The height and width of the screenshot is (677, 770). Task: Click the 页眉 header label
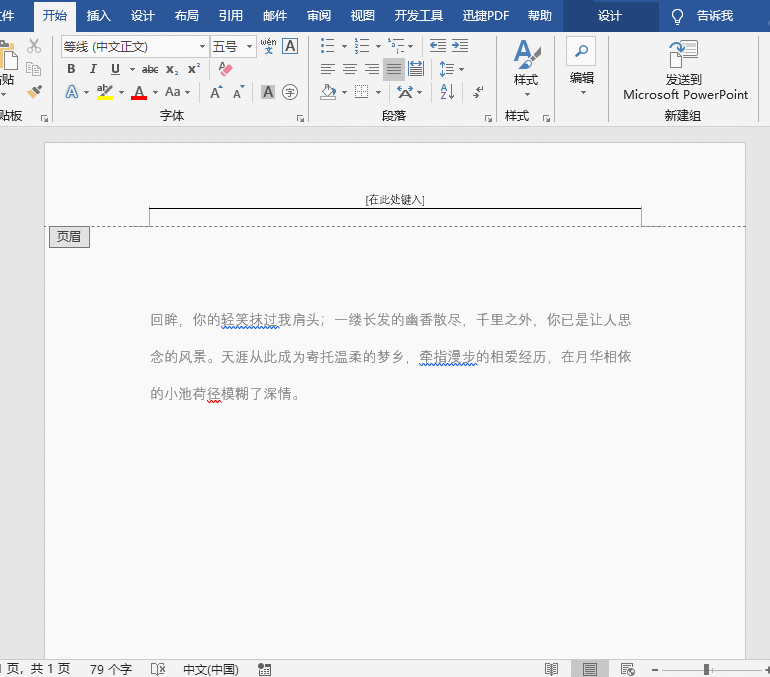click(69, 237)
